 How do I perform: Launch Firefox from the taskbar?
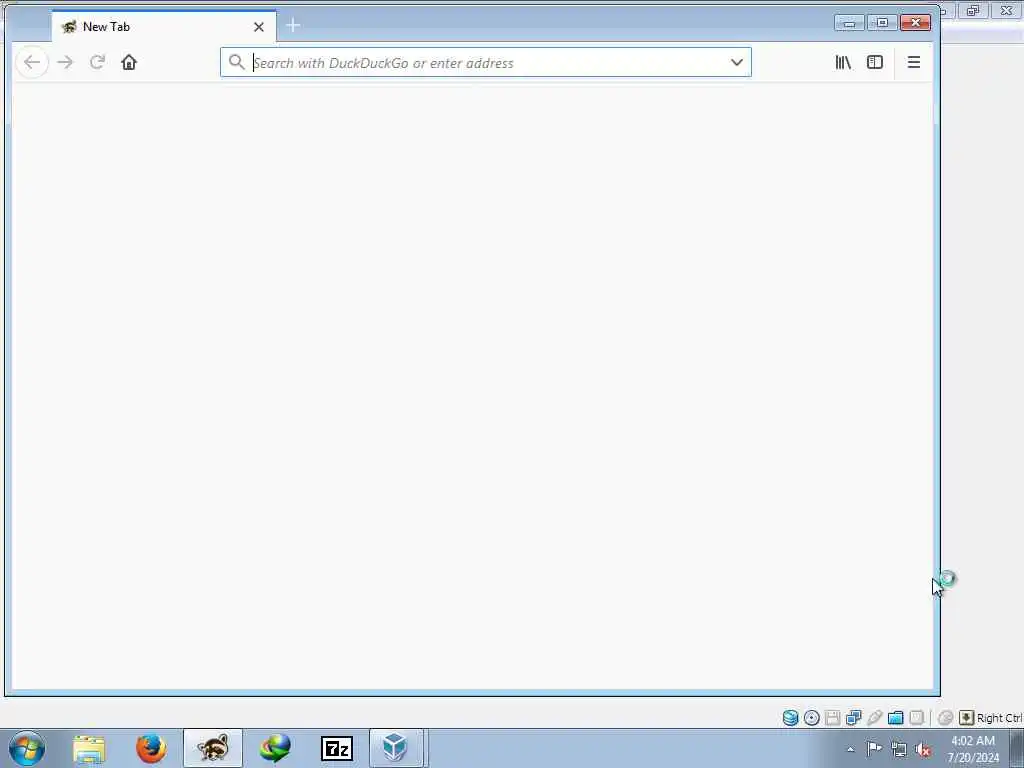coord(151,748)
